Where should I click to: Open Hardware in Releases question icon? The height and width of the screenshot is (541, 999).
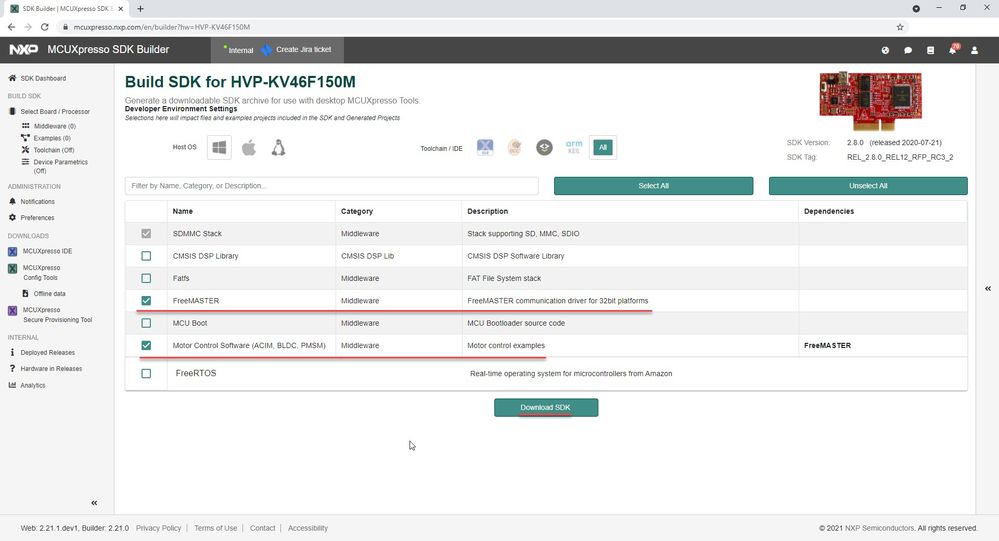12,368
